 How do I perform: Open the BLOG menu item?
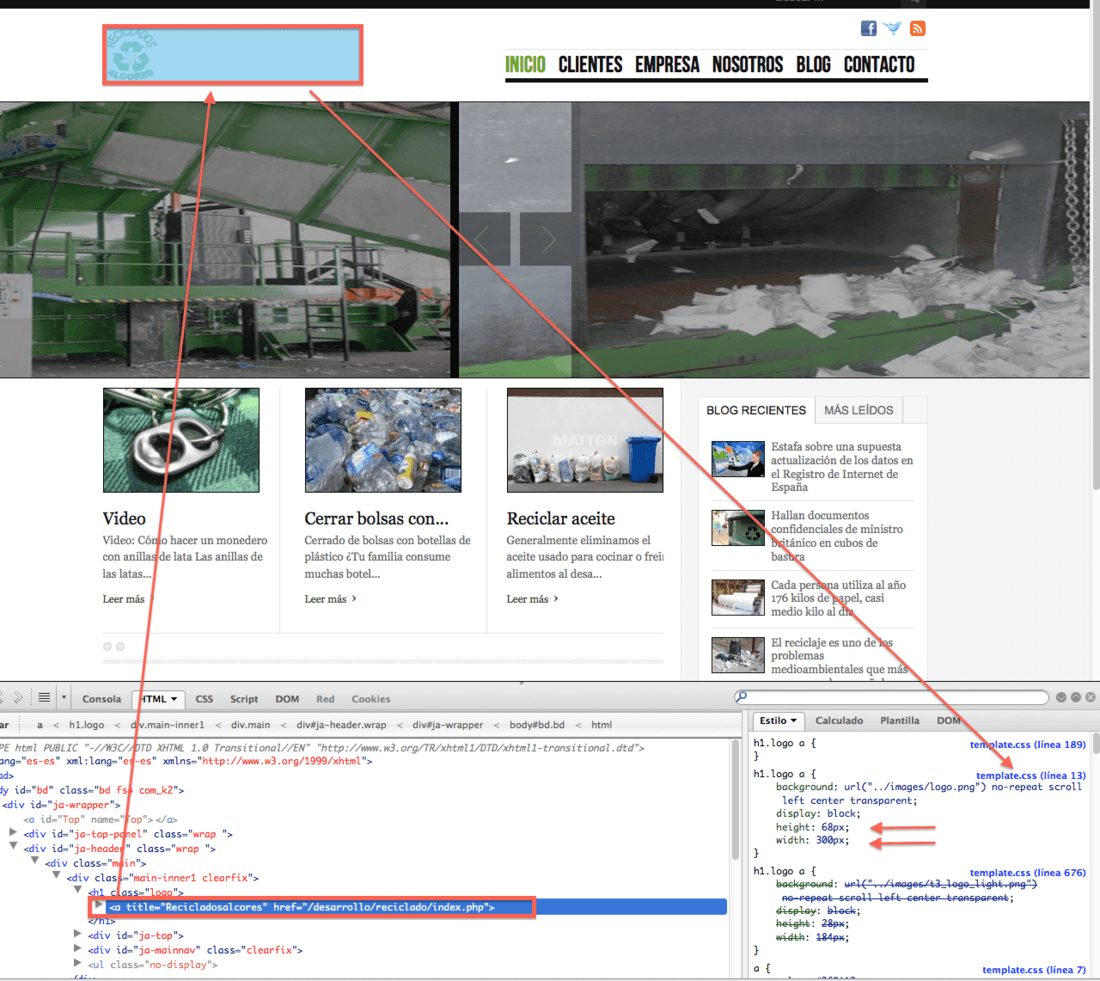[813, 65]
